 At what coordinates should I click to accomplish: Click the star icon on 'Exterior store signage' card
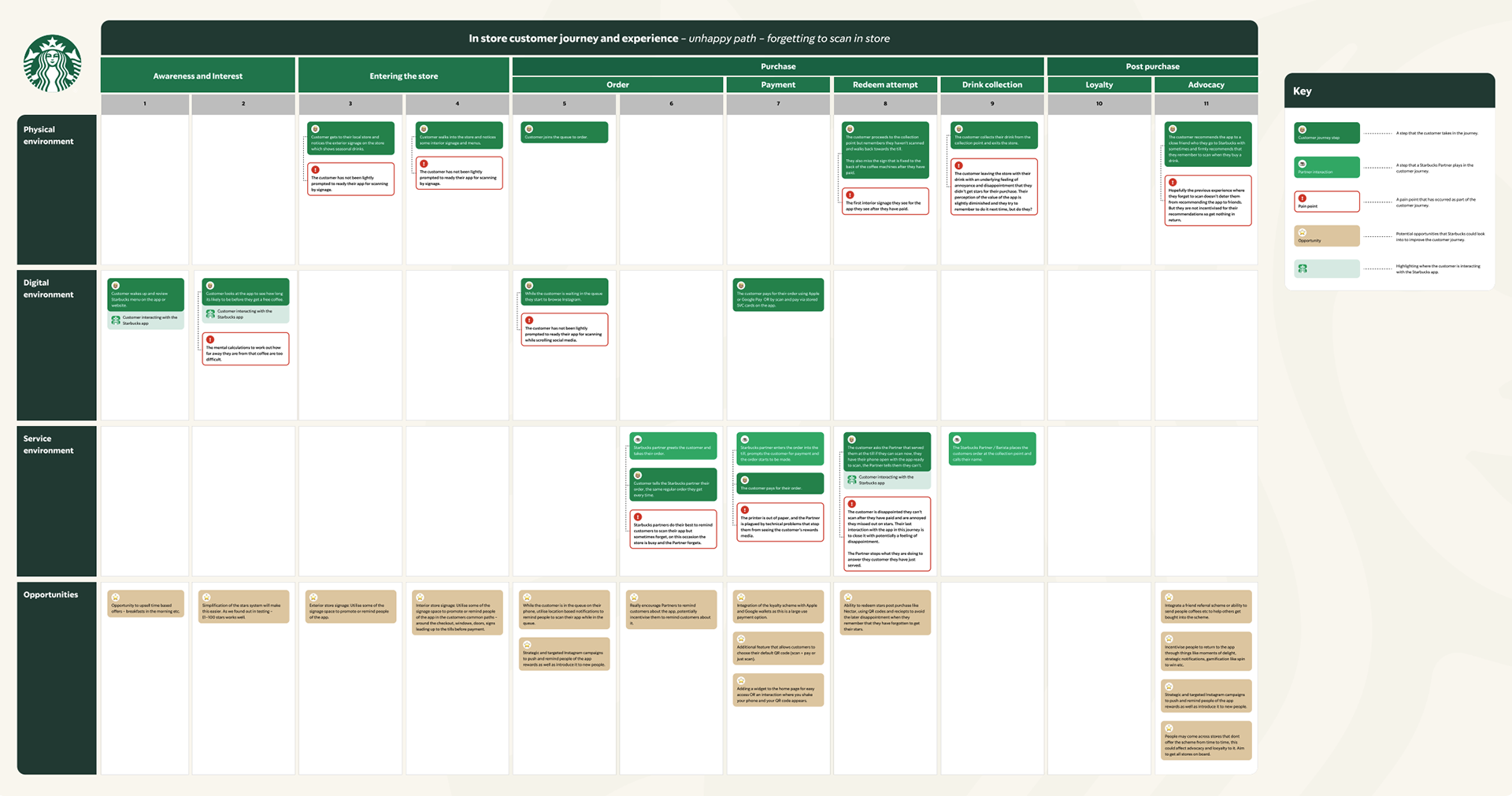tap(313, 598)
